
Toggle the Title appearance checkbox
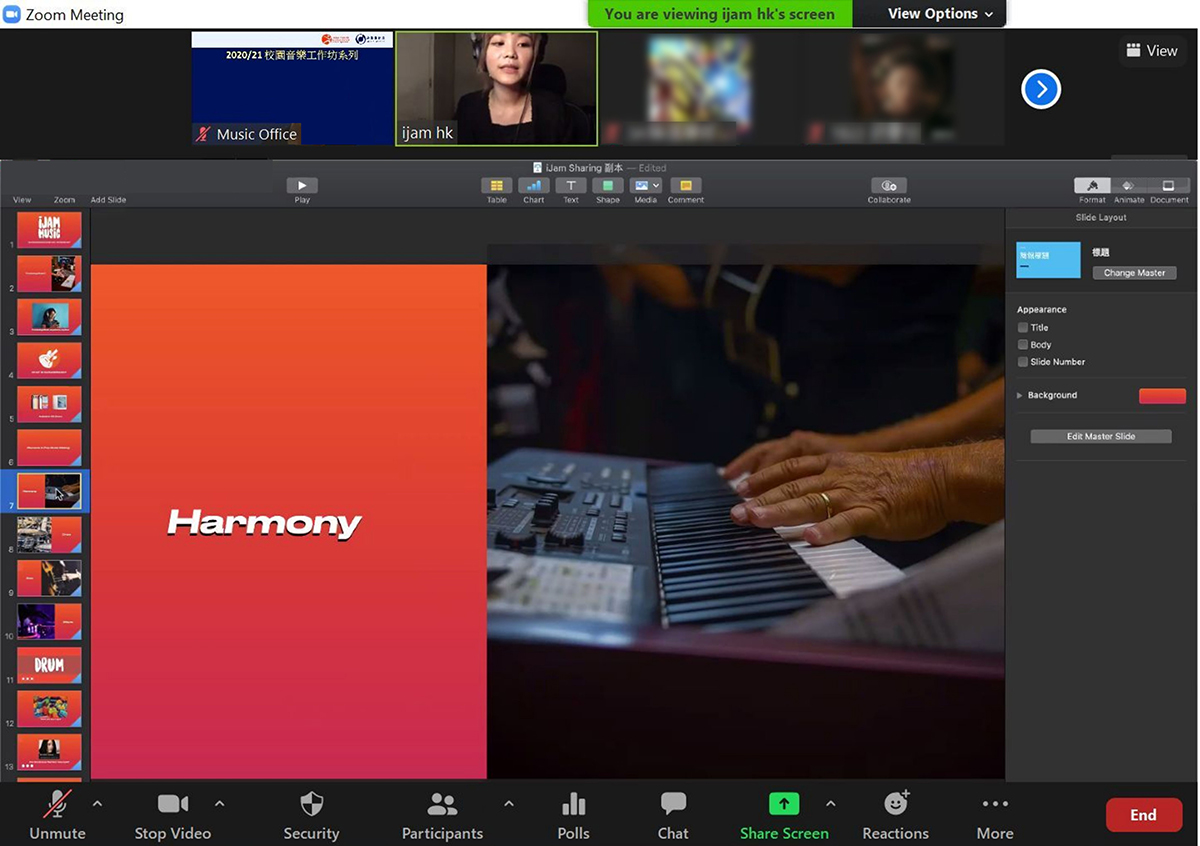coord(1023,328)
